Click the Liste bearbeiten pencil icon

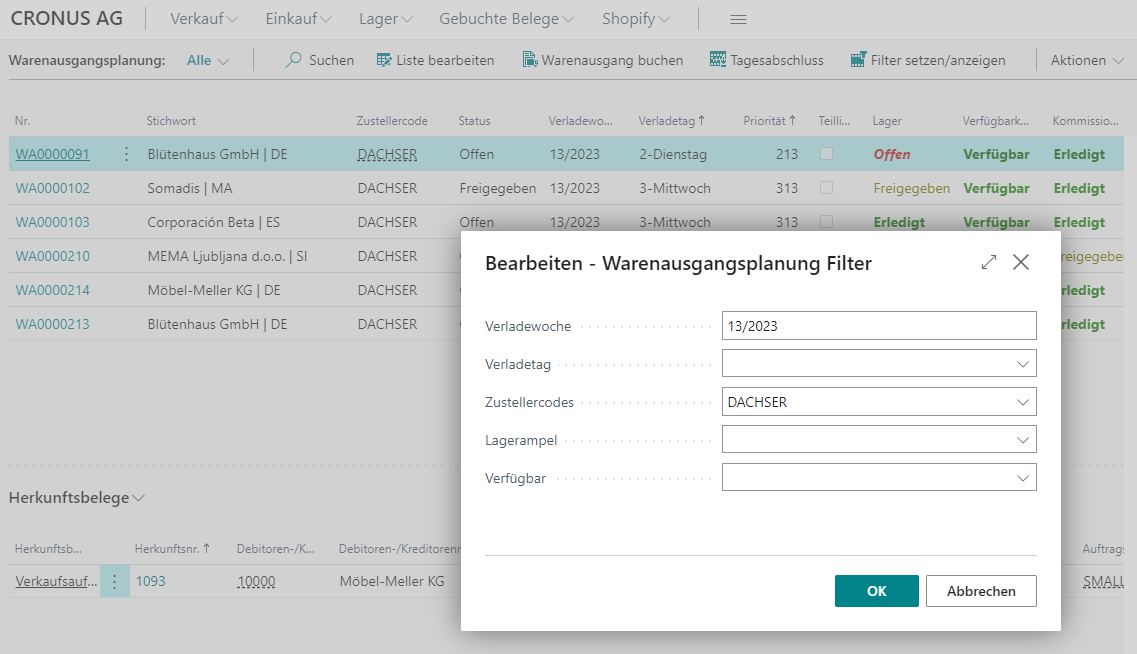pyautogui.click(x=383, y=60)
